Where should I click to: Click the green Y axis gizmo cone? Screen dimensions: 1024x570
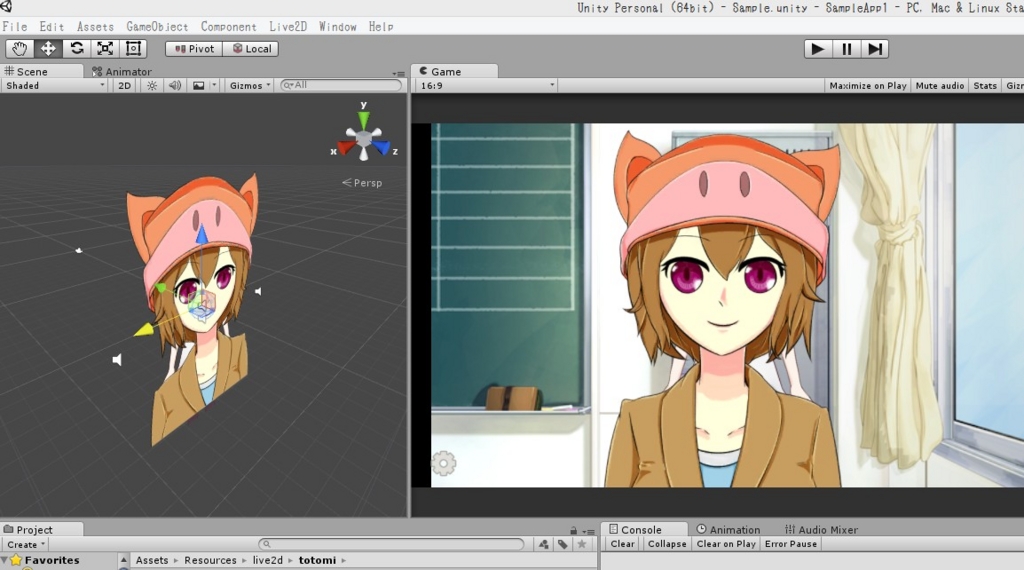[363, 119]
